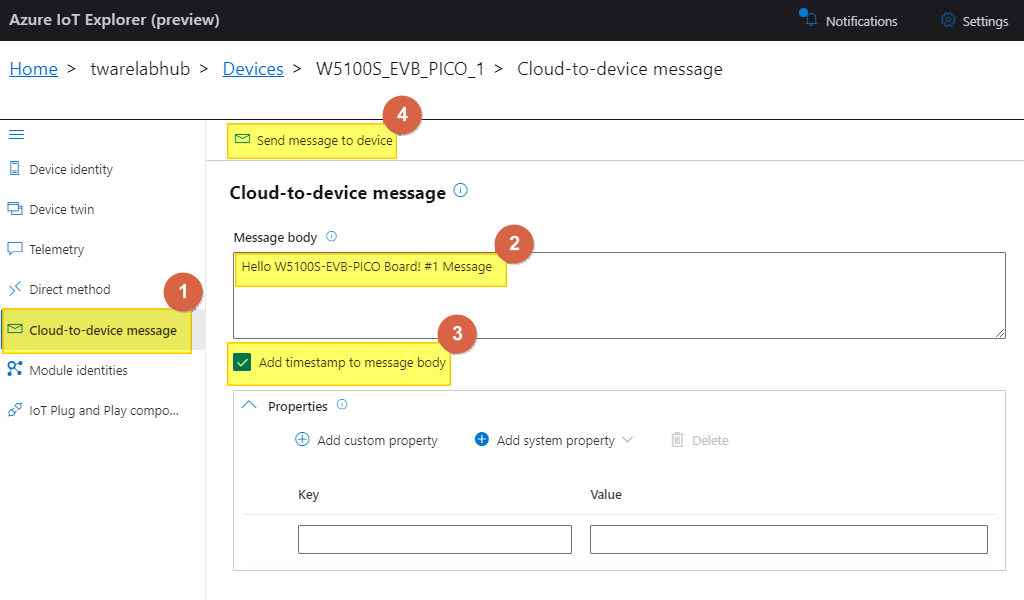Click the info icon next to Properties
The width and height of the screenshot is (1024, 600).
(342, 404)
